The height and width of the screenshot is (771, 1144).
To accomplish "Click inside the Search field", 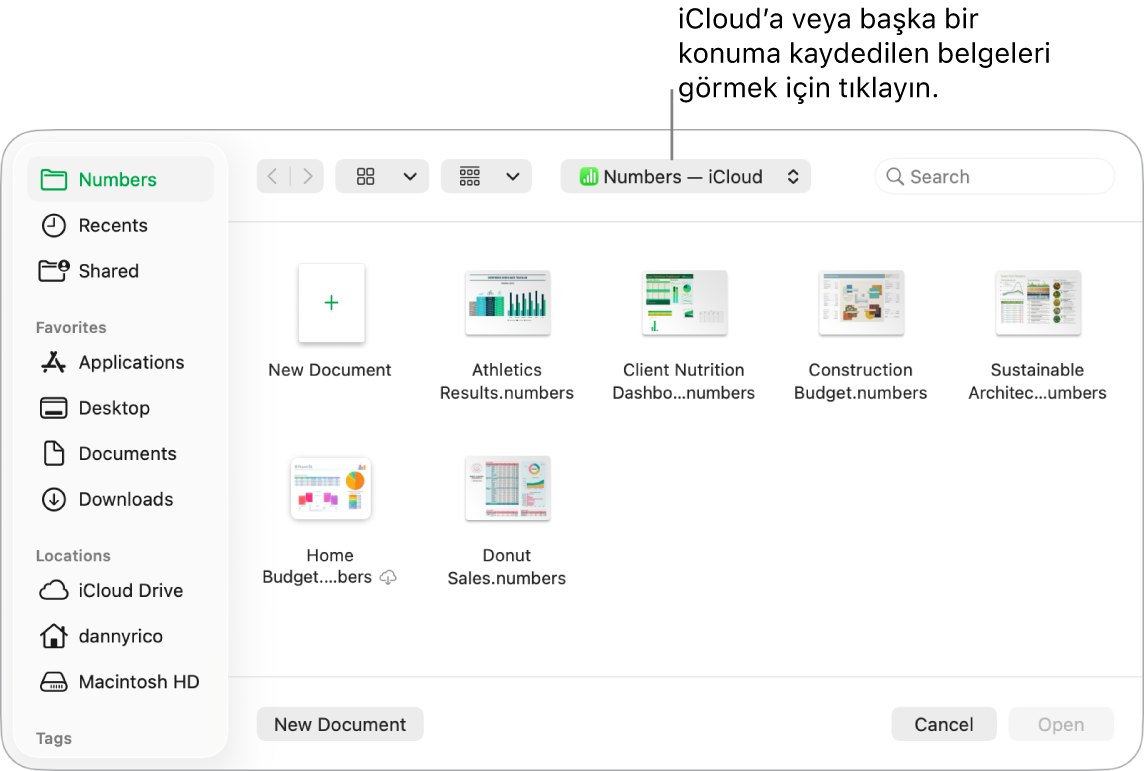I will pos(994,176).
